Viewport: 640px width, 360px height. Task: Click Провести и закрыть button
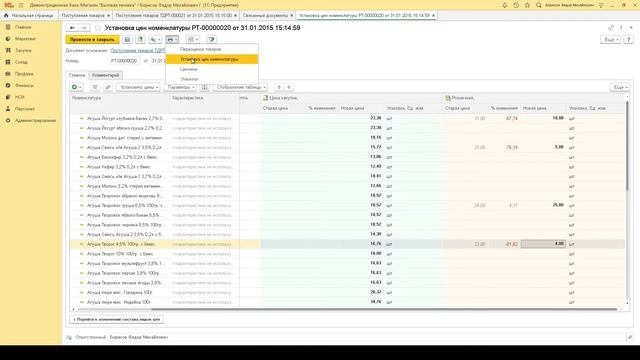92,40
